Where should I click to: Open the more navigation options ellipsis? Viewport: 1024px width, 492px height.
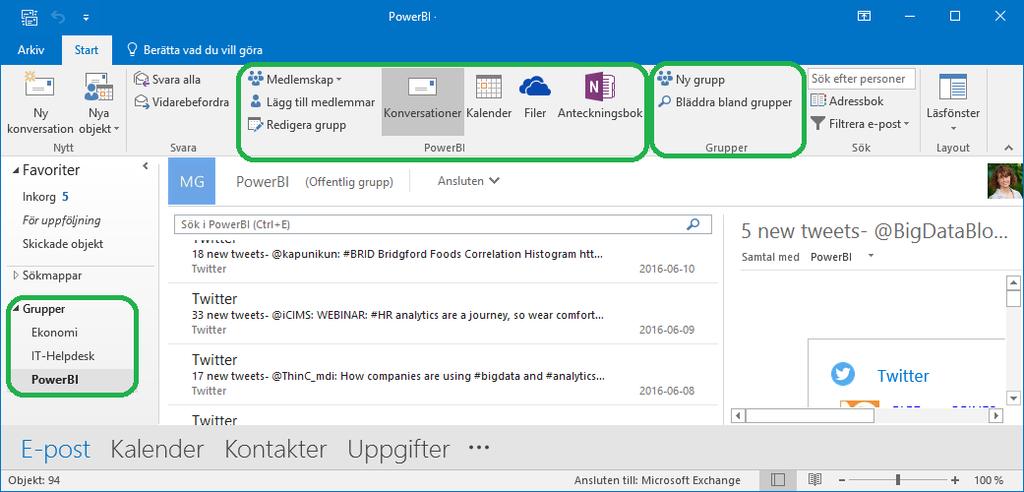click(479, 448)
